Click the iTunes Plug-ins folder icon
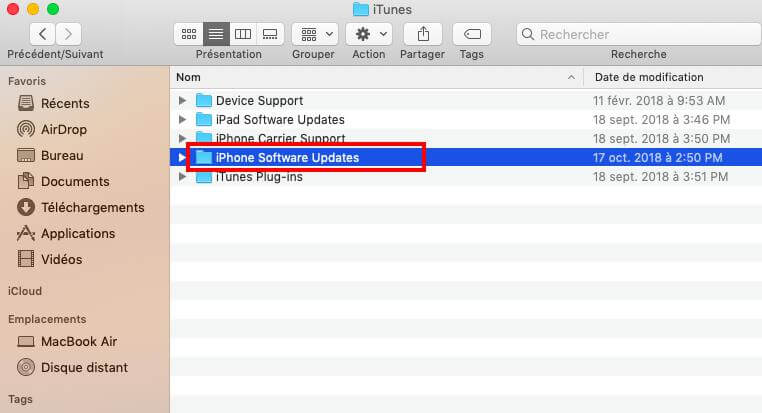This screenshot has width=762, height=413. click(x=204, y=176)
